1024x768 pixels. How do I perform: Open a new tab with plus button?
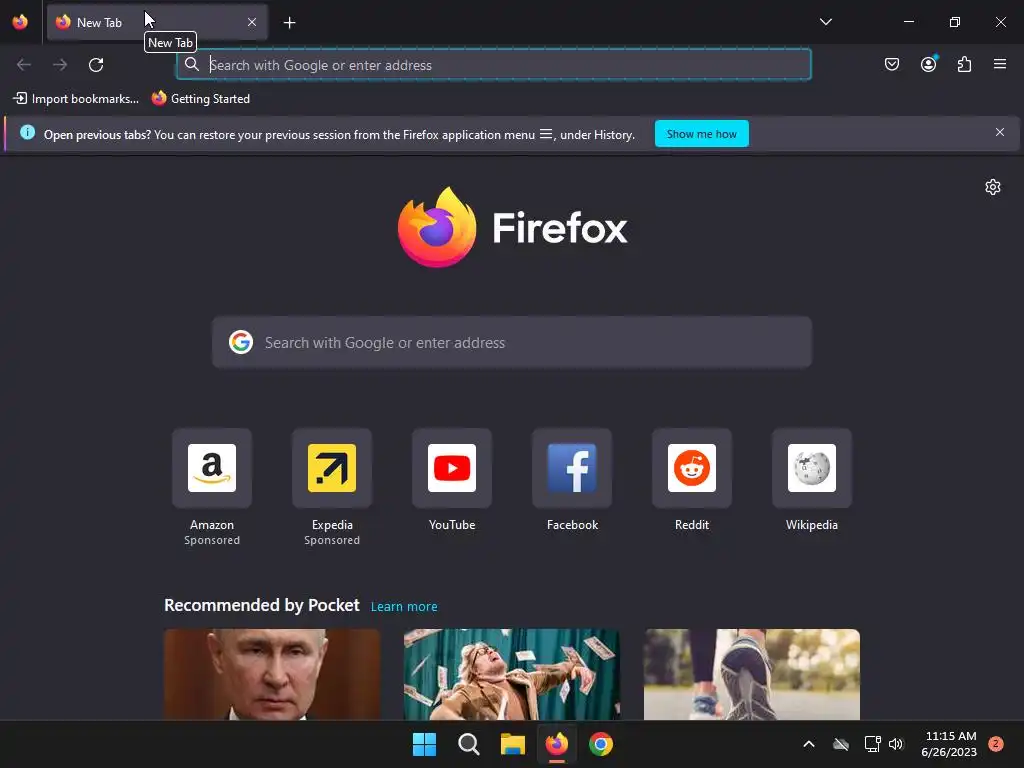point(289,23)
